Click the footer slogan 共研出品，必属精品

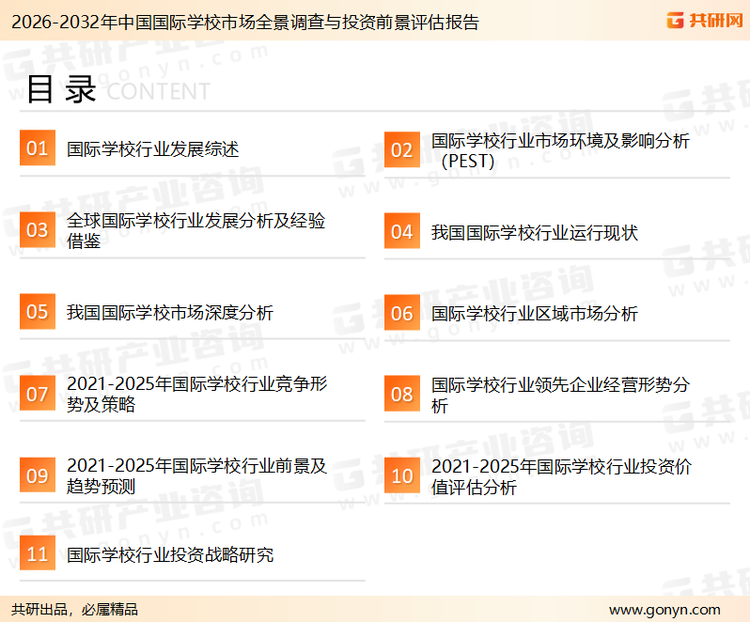(75, 610)
